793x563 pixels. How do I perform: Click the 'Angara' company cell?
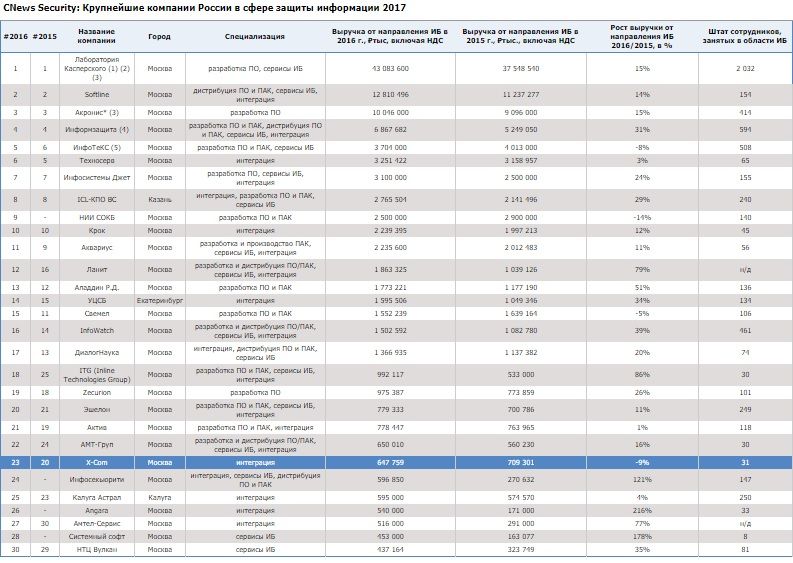pos(97,510)
